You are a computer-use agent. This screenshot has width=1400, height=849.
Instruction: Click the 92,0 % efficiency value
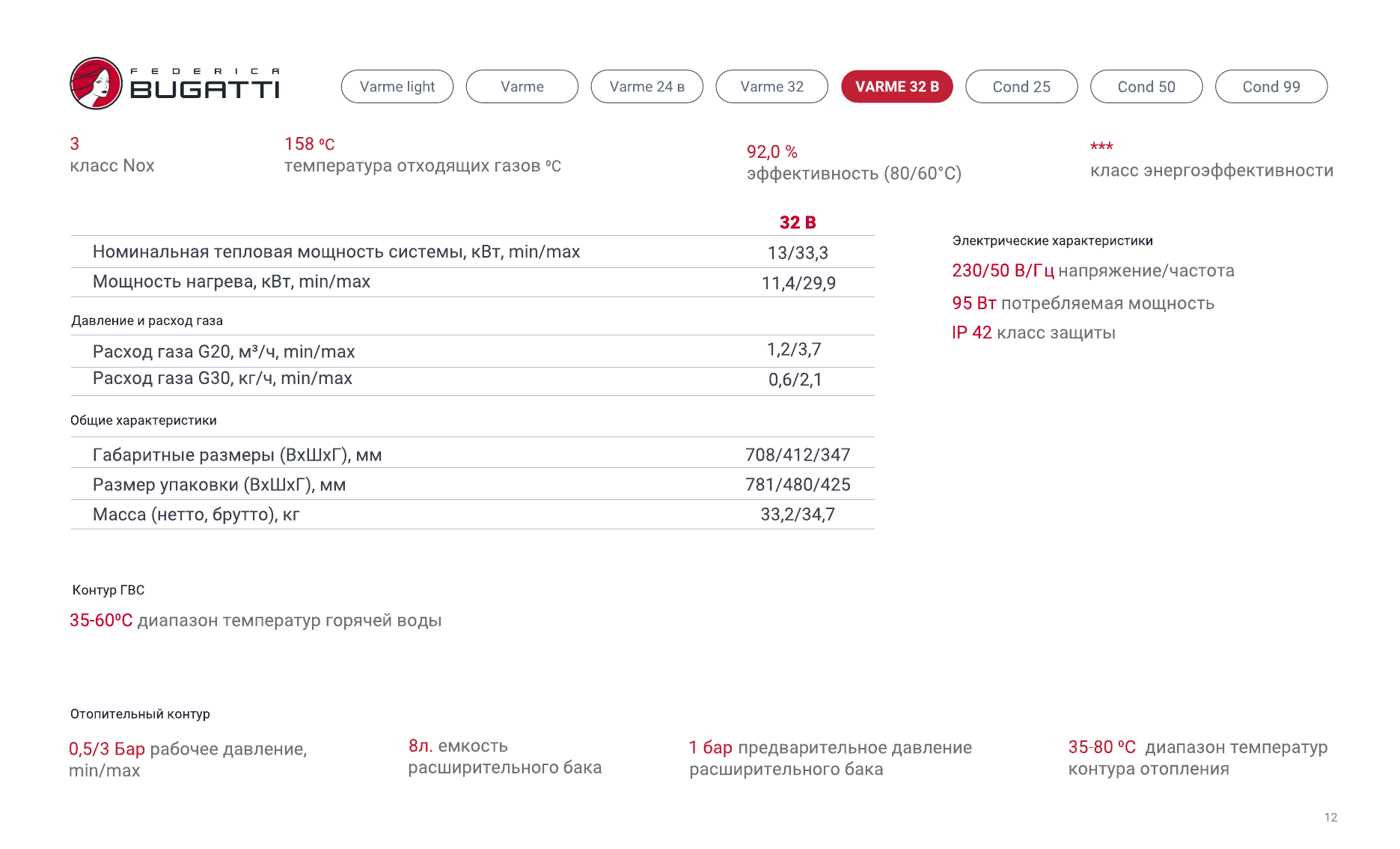[x=771, y=152]
